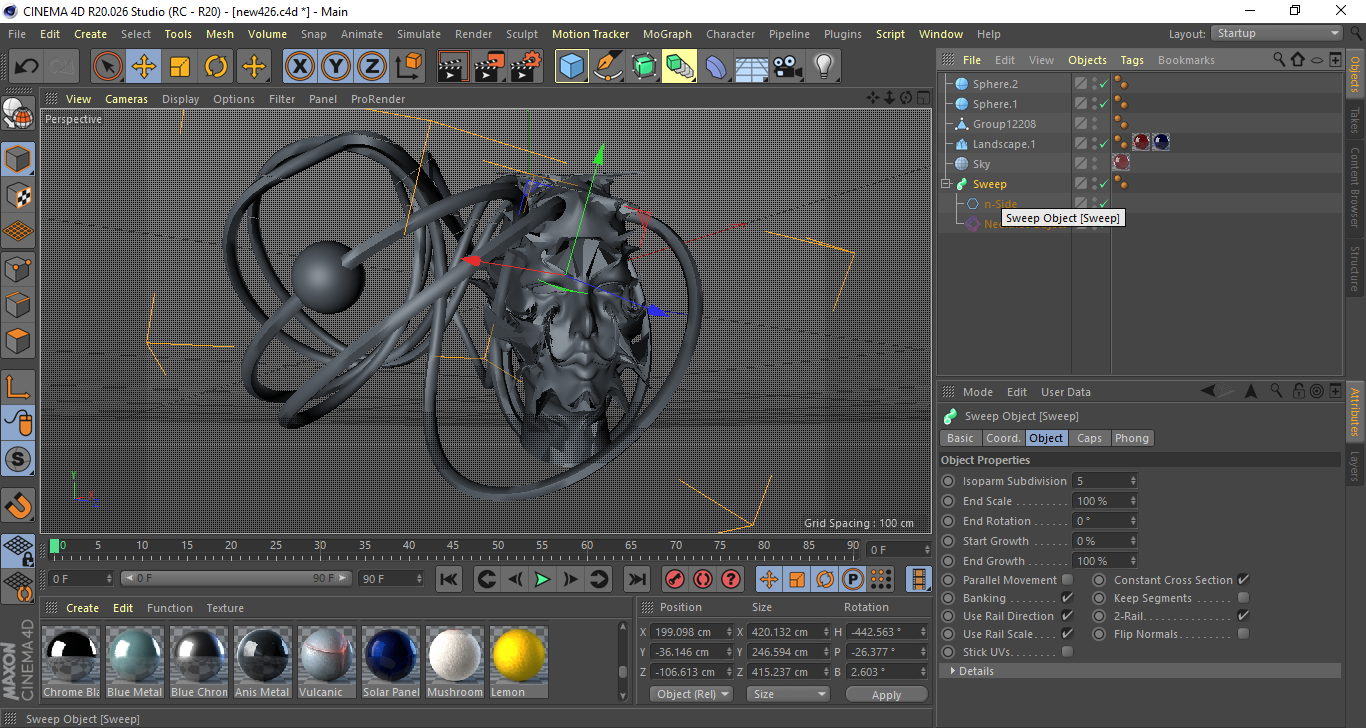
Task: Toggle the Banking checkbox
Action: (1067, 598)
